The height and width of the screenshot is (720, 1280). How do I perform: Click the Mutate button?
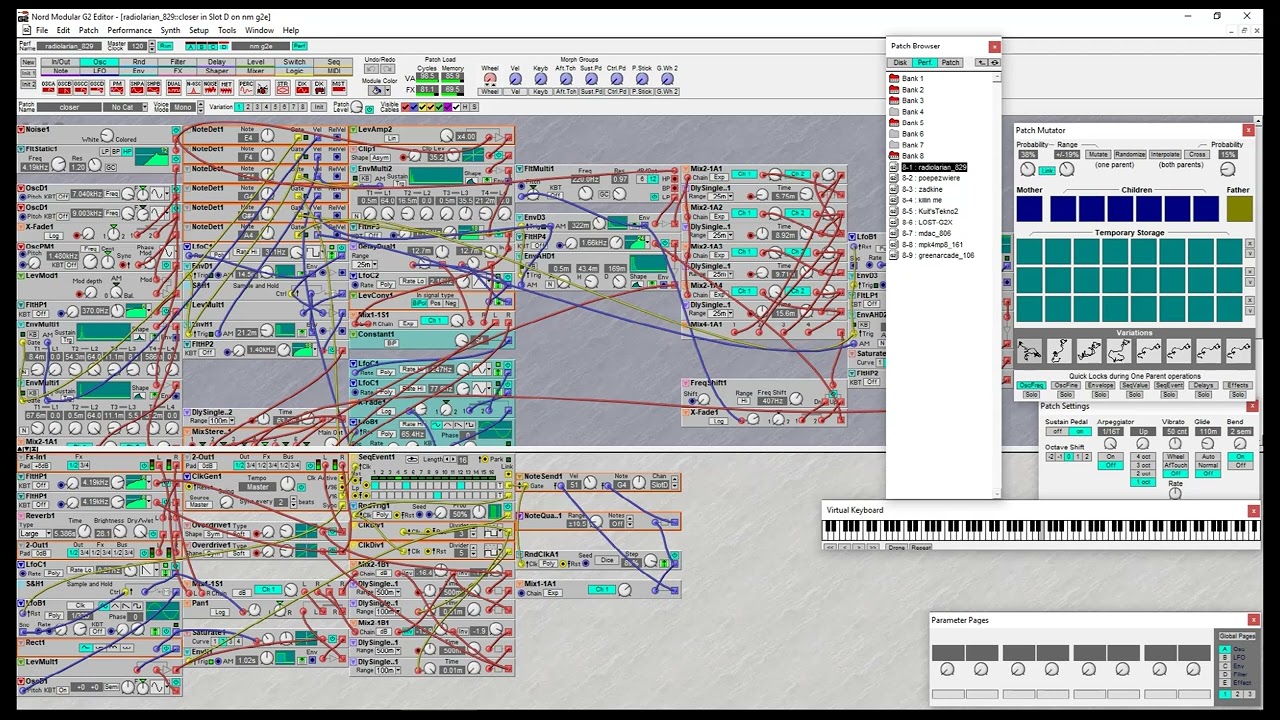click(1098, 154)
